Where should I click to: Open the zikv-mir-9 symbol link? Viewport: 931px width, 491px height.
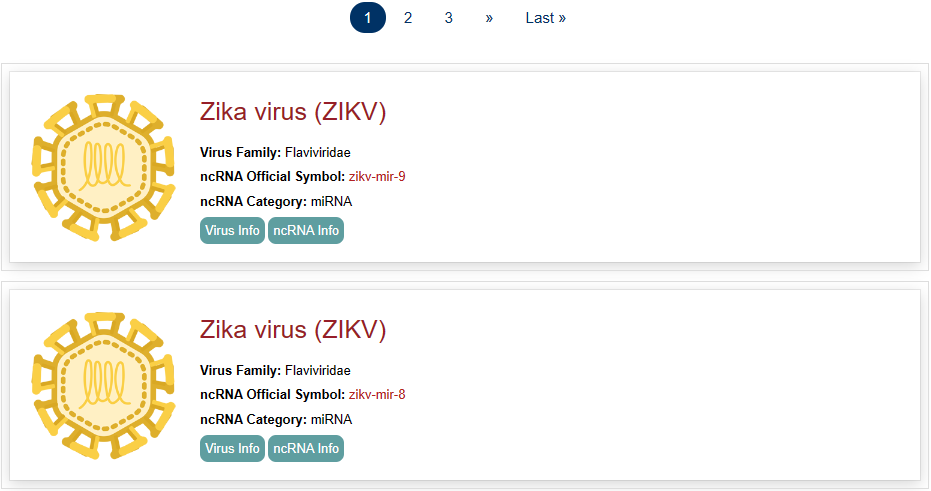pyautogui.click(x=377, y=177)
